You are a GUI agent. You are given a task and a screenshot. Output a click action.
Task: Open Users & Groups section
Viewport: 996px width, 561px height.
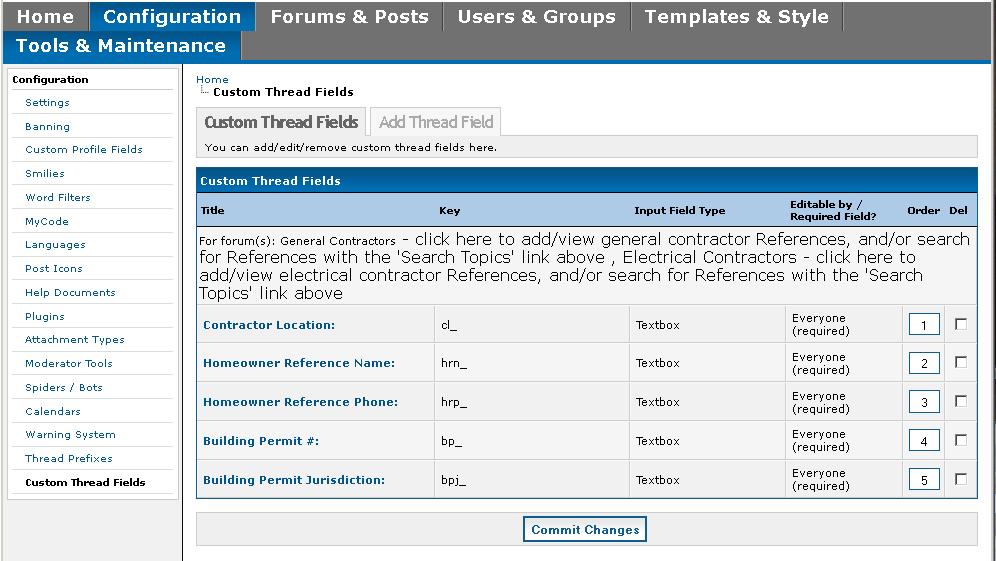point(536,17)
